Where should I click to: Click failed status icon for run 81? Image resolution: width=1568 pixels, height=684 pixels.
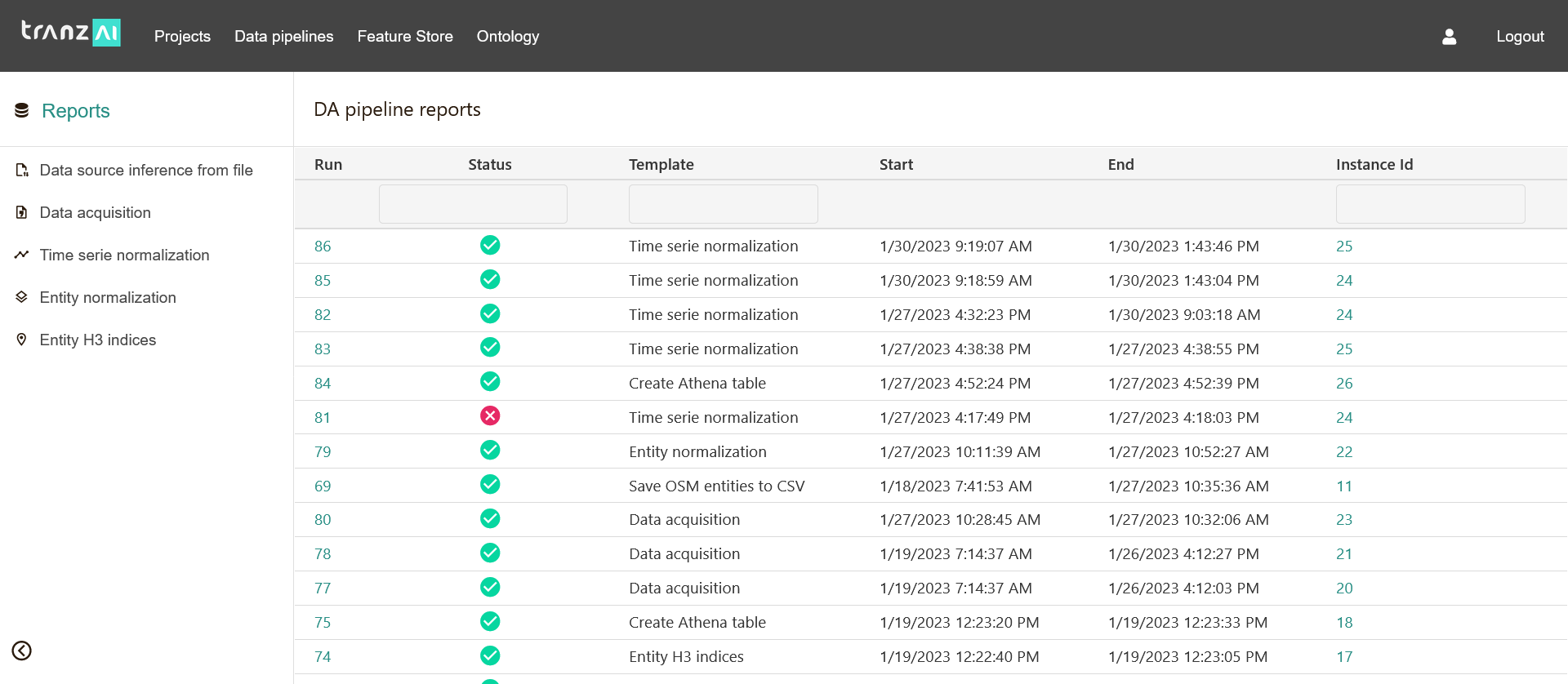click(490, 416)
